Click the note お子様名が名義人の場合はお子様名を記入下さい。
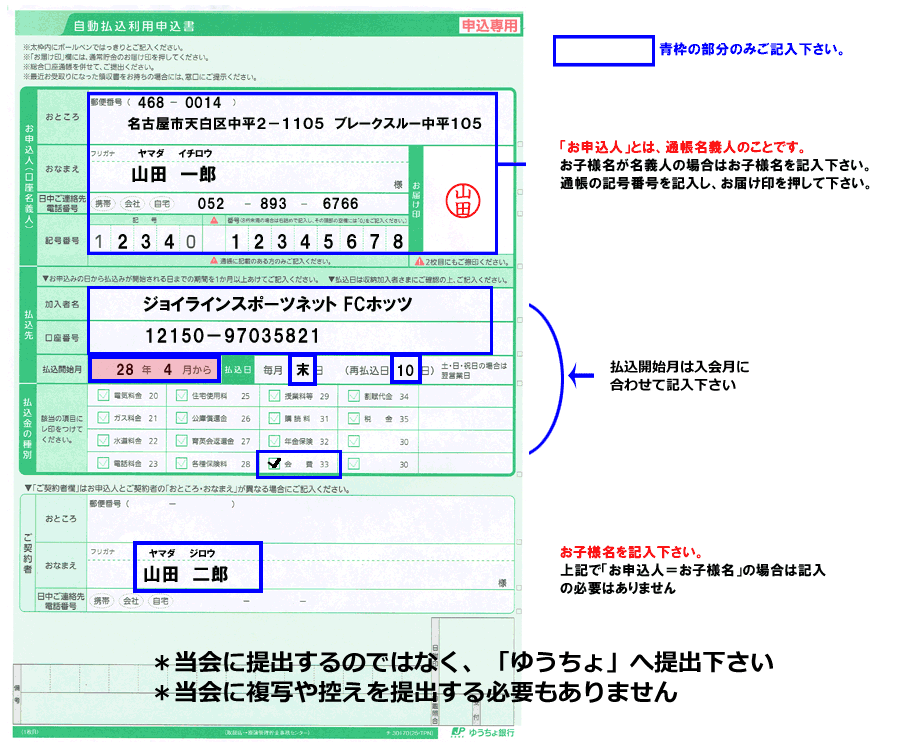This screenshot has width=902, height=745. coord(716,166)
